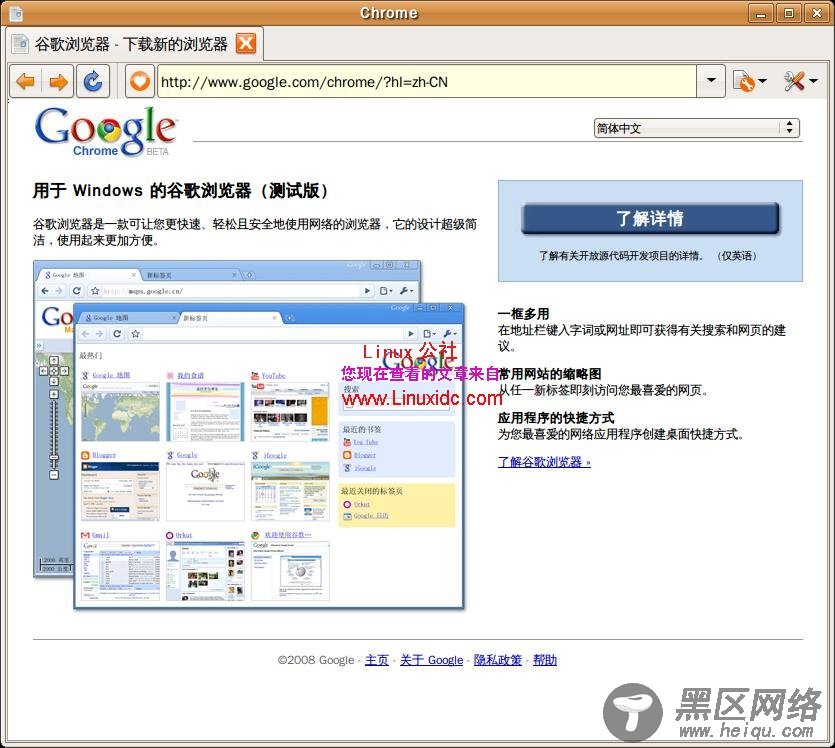The height and width of the screenshot is (748, 835).
Task: Click the page icon on the tab
Action: pyautogui.click(x=20, y=44)
